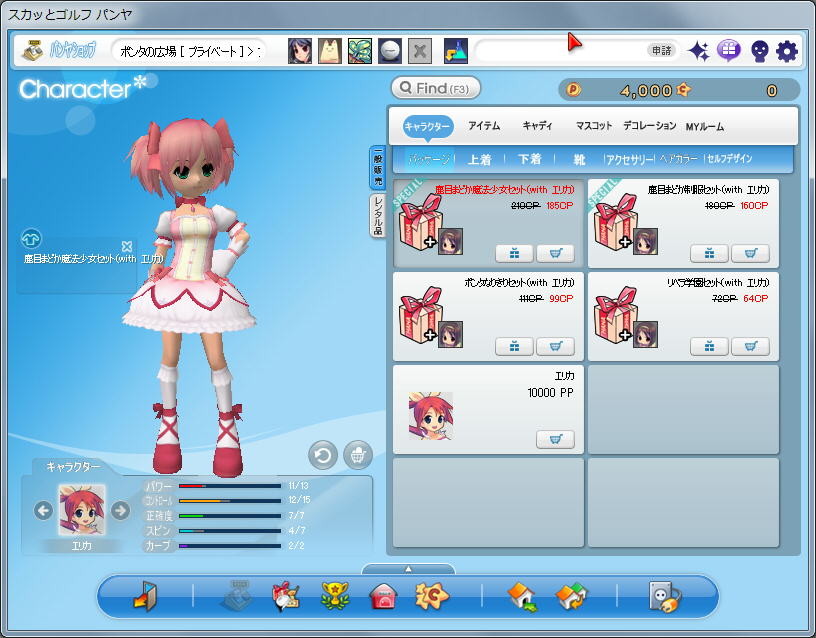
Task: Select the dark-haired girl character icon in top bar
Action: (300, 51)
